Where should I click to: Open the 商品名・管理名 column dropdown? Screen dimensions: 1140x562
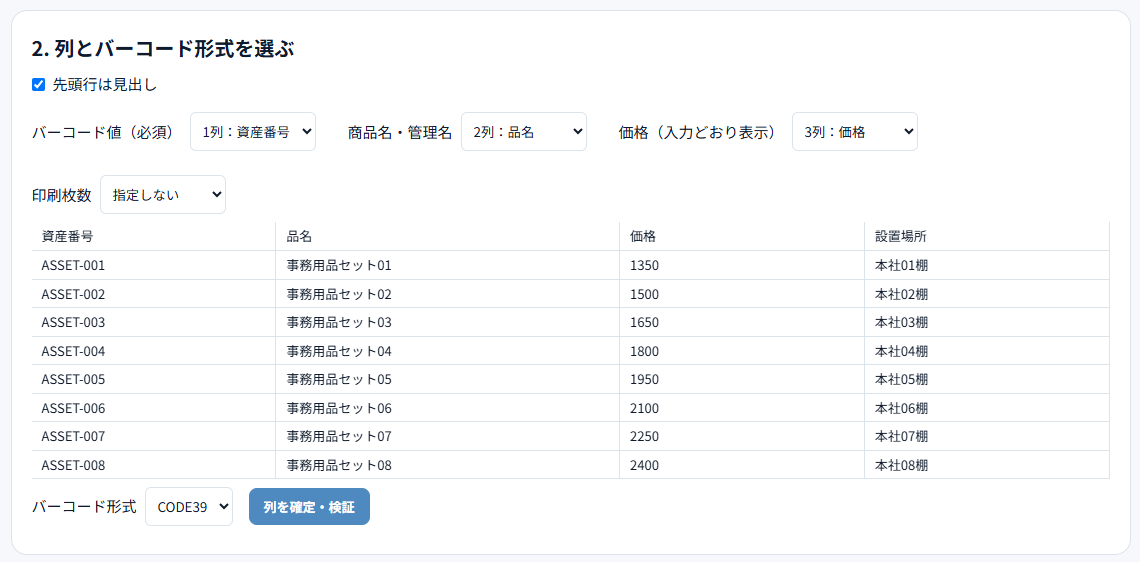click(523, 132)
